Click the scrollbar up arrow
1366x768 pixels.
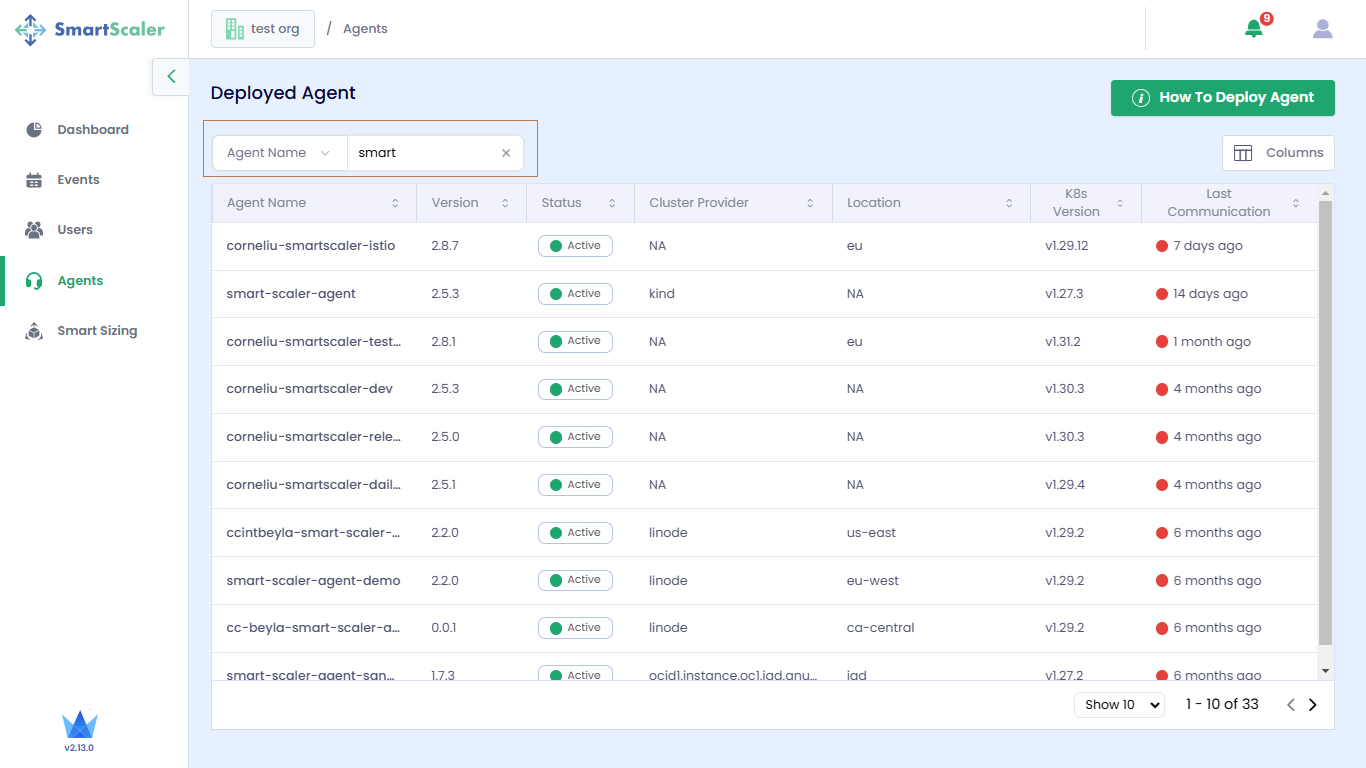tap(1326, 193)
